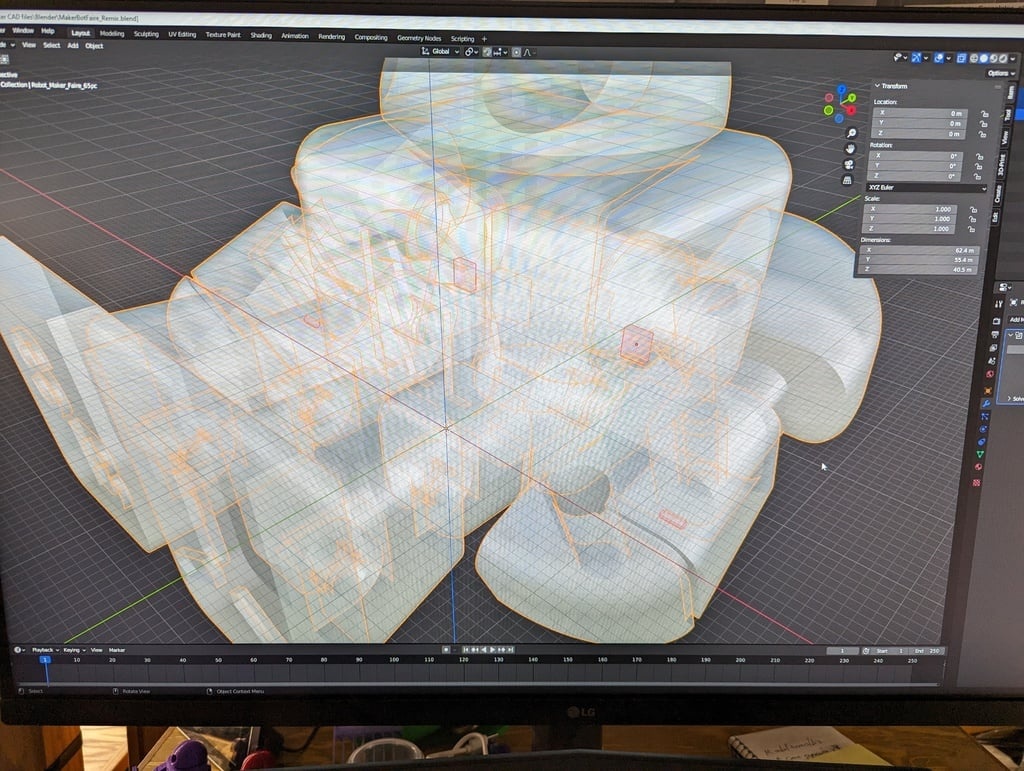Jump to the timeline end frame
The height and width of the screenshot is (771, 1024).
tap(511, 650)
